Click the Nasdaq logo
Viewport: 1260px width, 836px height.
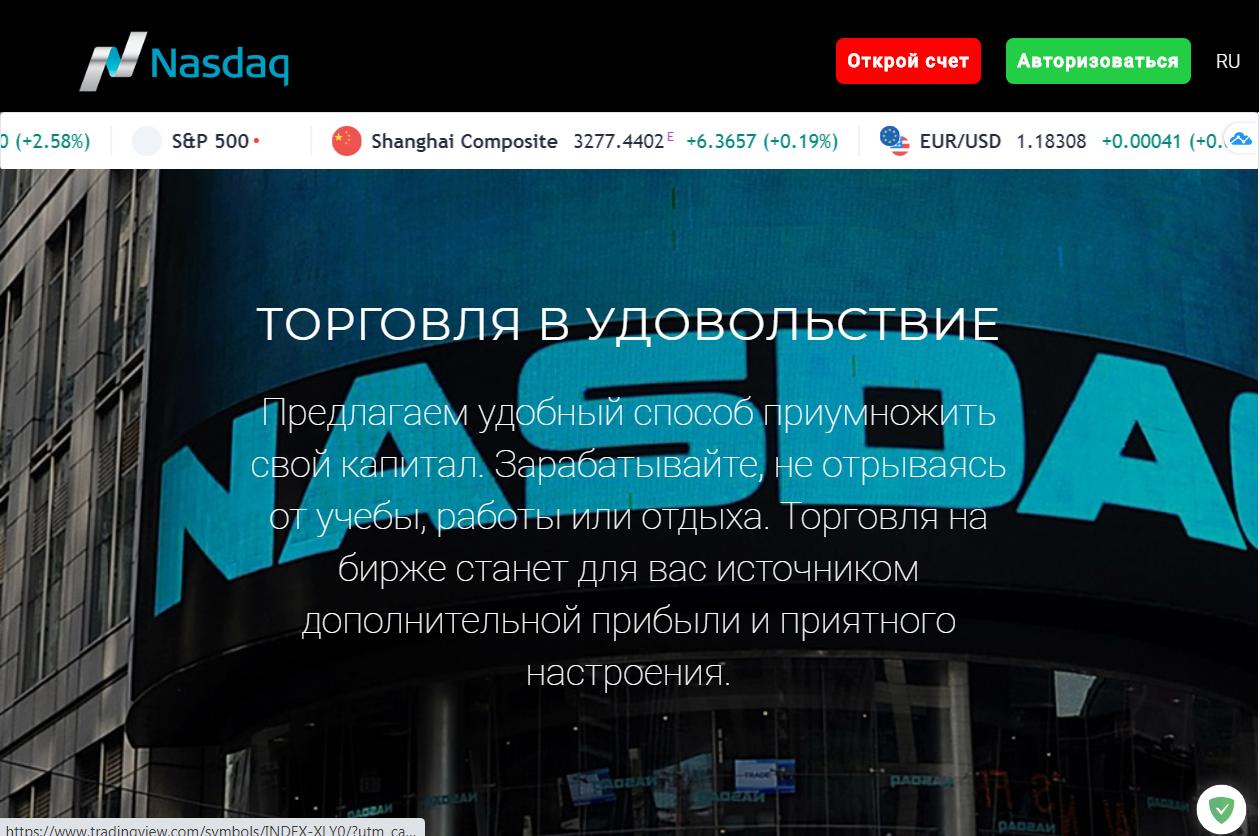click(184, 61)
